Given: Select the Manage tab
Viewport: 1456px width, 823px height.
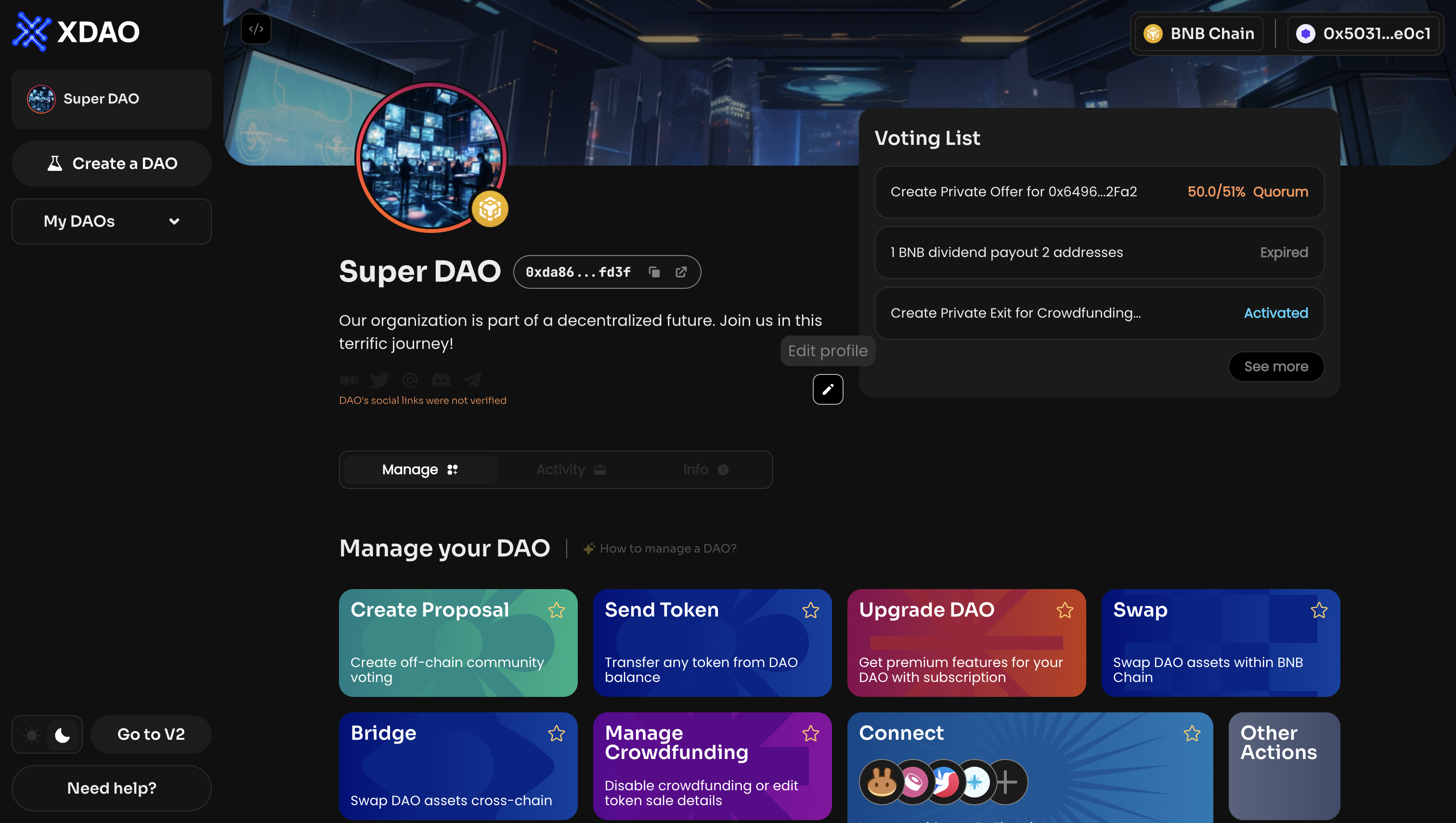Looking at the screenshot, I should pyautogui.click(x=420, y=470).
